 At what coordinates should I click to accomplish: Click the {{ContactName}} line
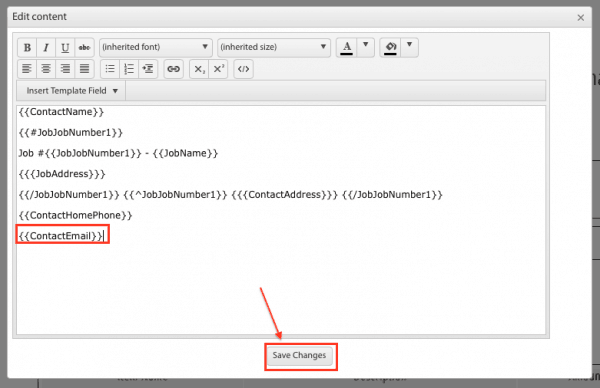(61, 112)
